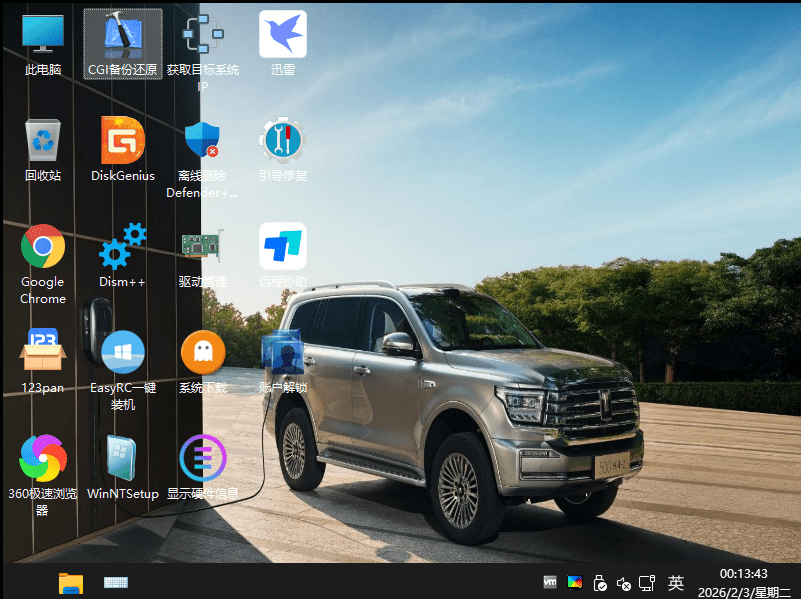Select the 离线清除 Defender shield icon
Screen dimensions: 801x599
tap(203, 141)
